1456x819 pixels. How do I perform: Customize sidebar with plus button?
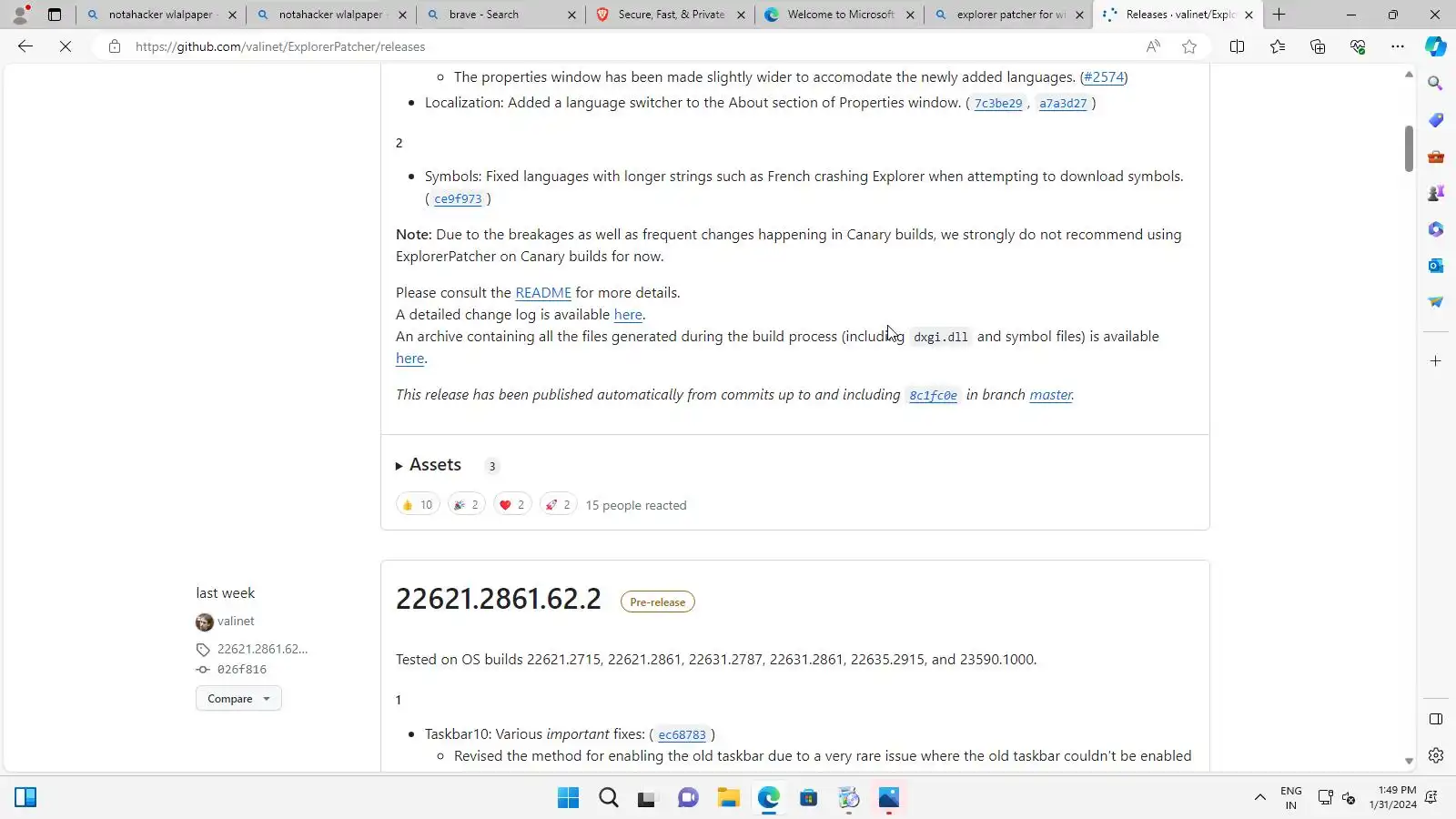pos(1436,361)
